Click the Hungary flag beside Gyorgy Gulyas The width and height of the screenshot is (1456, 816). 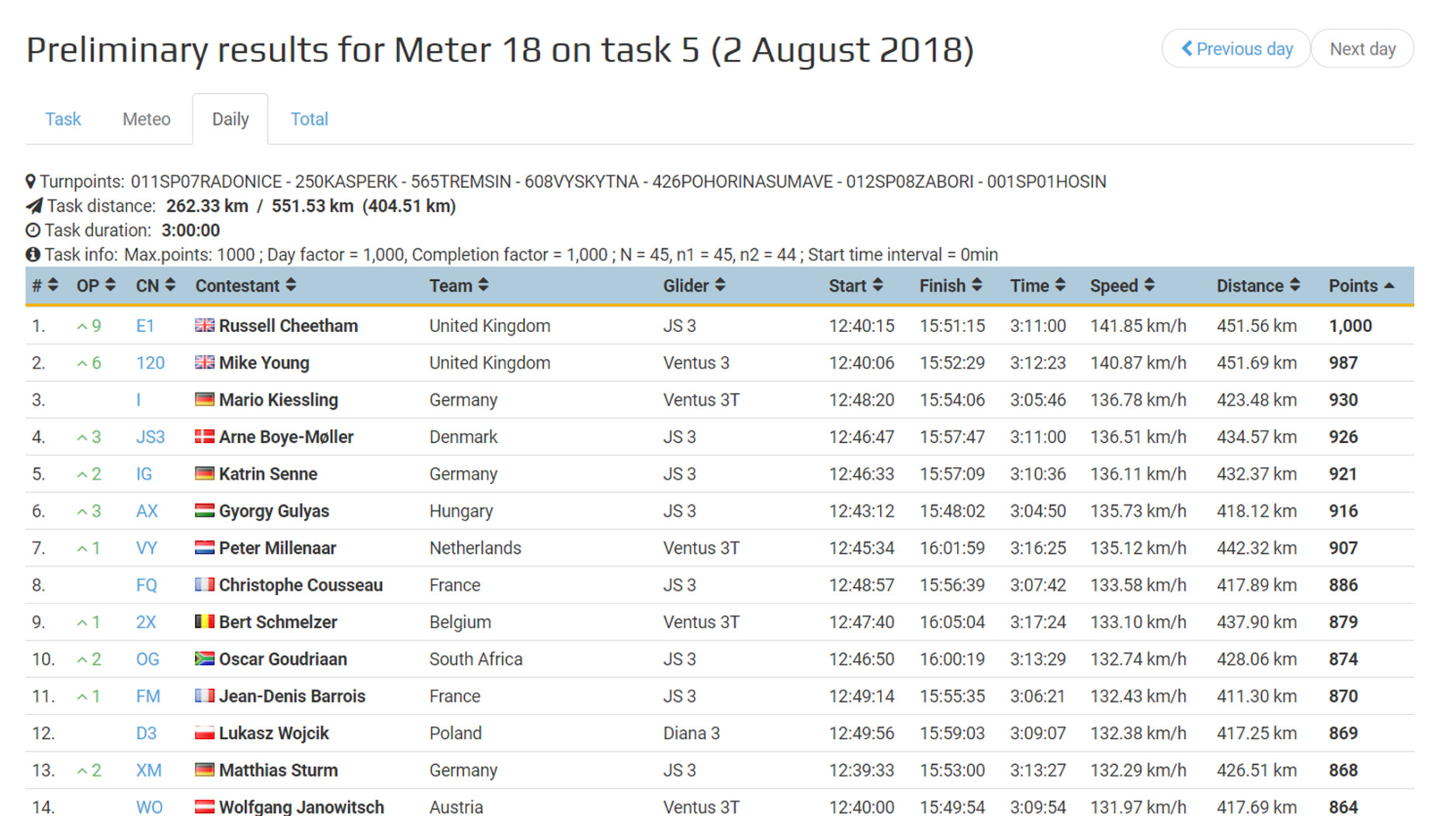click(204, 511)
